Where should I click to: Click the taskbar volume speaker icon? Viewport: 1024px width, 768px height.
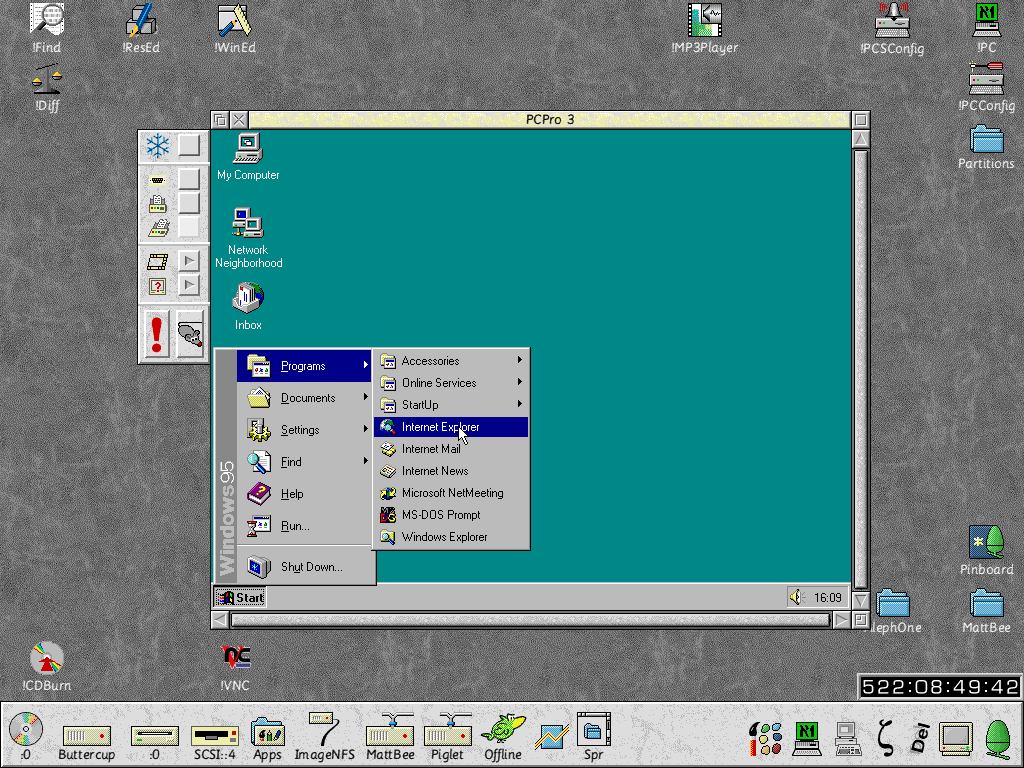coord(797,598)
